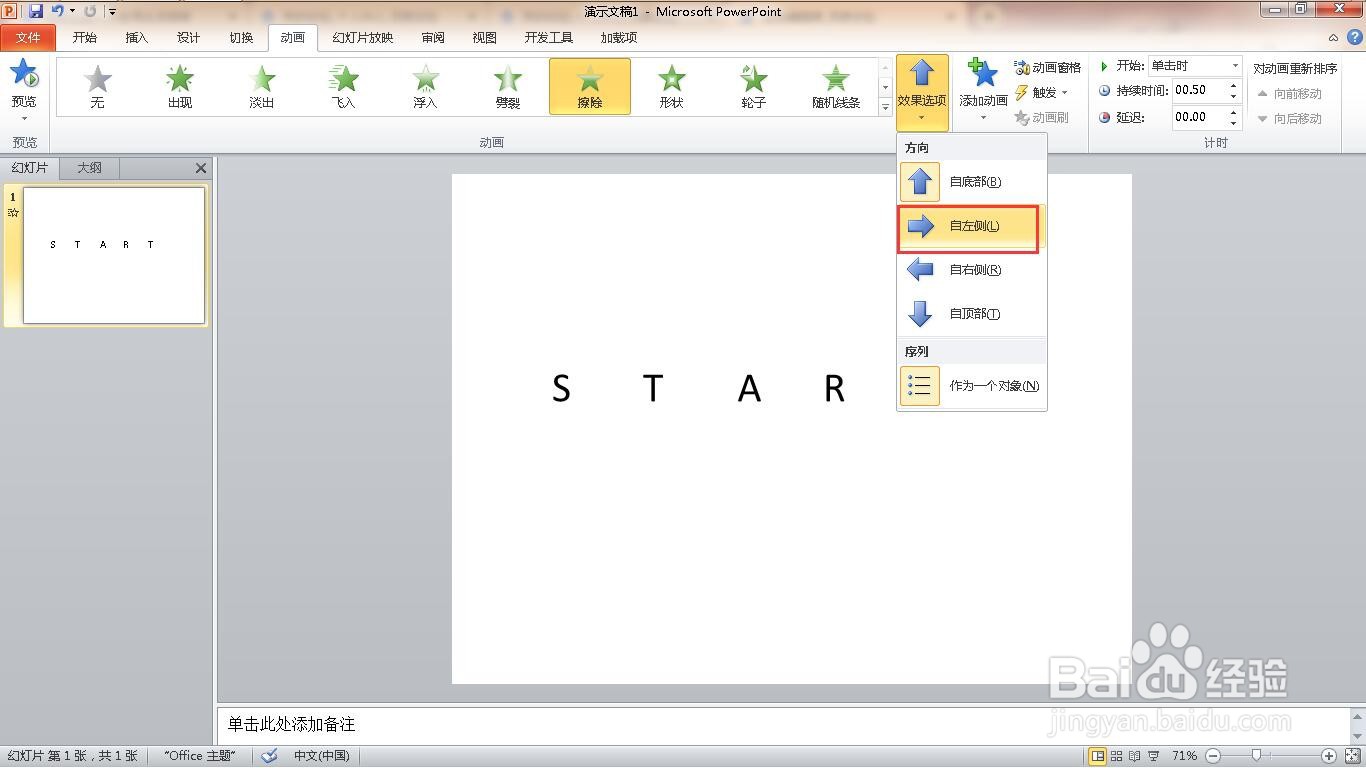The height and width of the screenshot is (768, 1366).
Task: Open the quick access toolbar customize dropdown
Action: click(x=112, y=12)
